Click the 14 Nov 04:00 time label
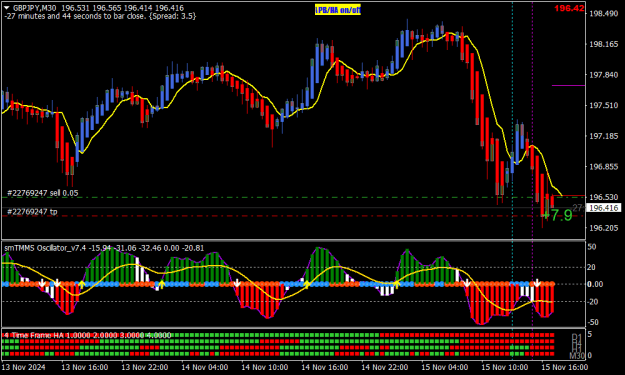This screenshot has height=375, width=625. 205,367
